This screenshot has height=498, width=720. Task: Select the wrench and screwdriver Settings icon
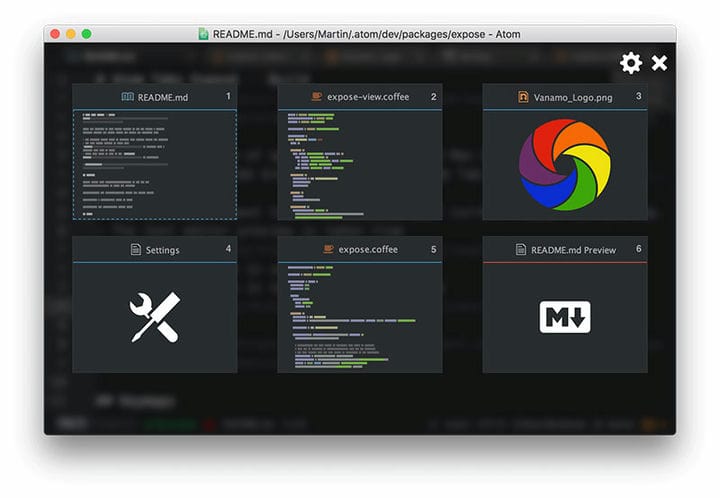point(155,317)
